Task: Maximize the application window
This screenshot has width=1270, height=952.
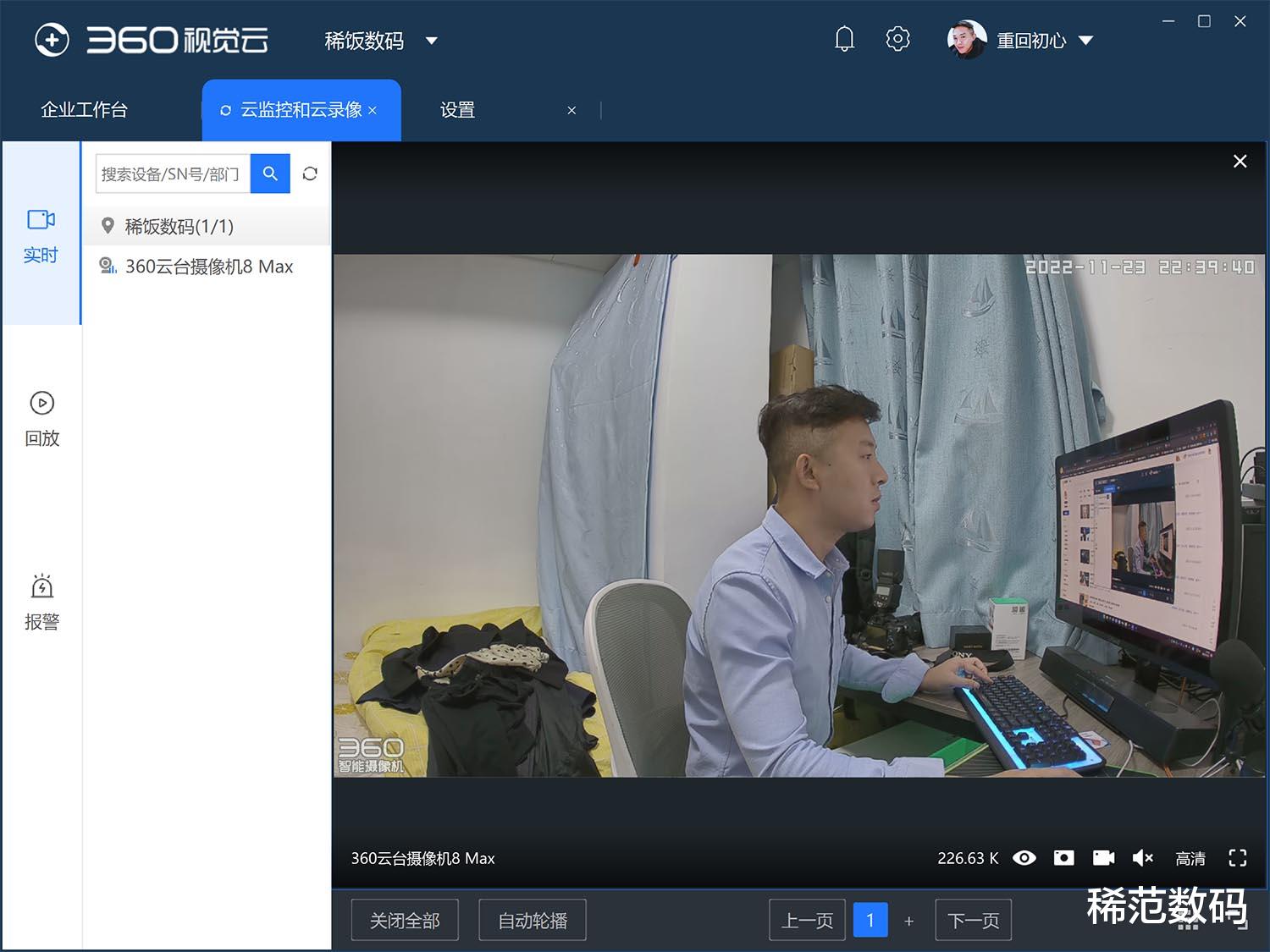Action: [x=1204, y=21]
